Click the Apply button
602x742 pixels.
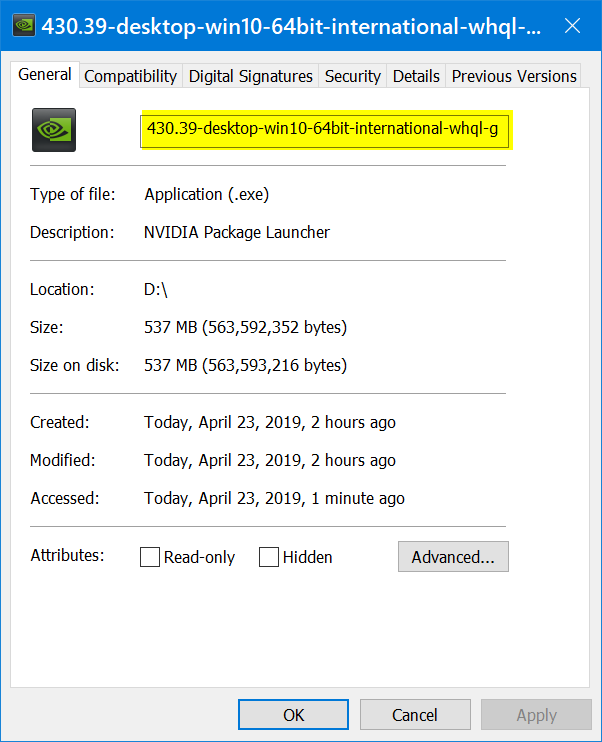[x=536, y=715]
